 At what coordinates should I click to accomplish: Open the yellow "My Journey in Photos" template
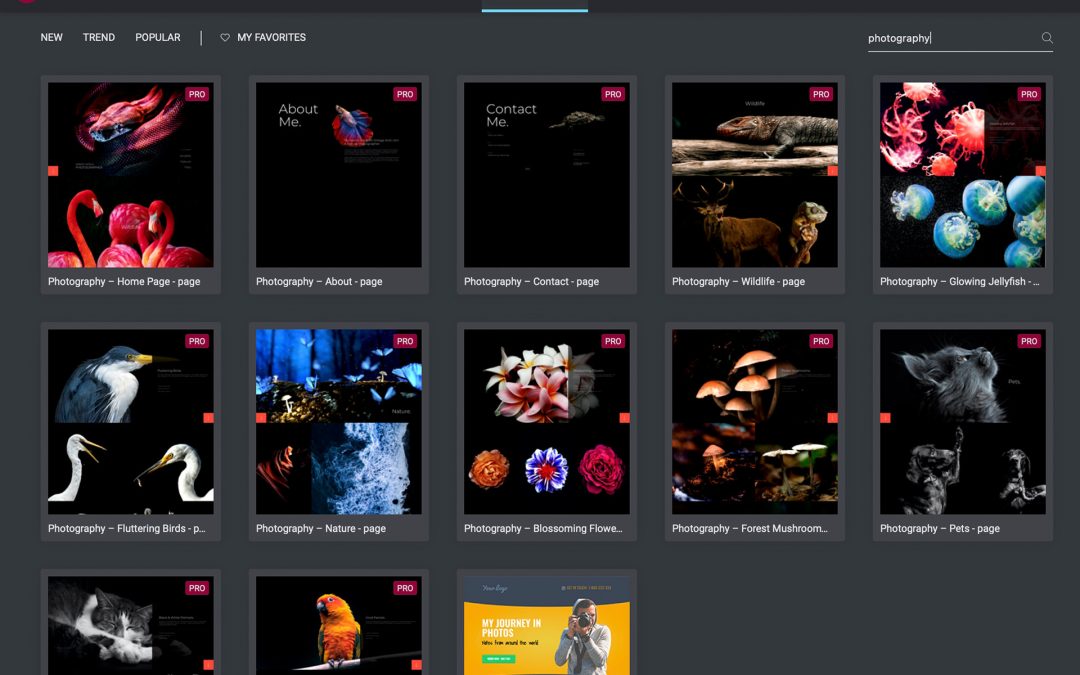546,625
